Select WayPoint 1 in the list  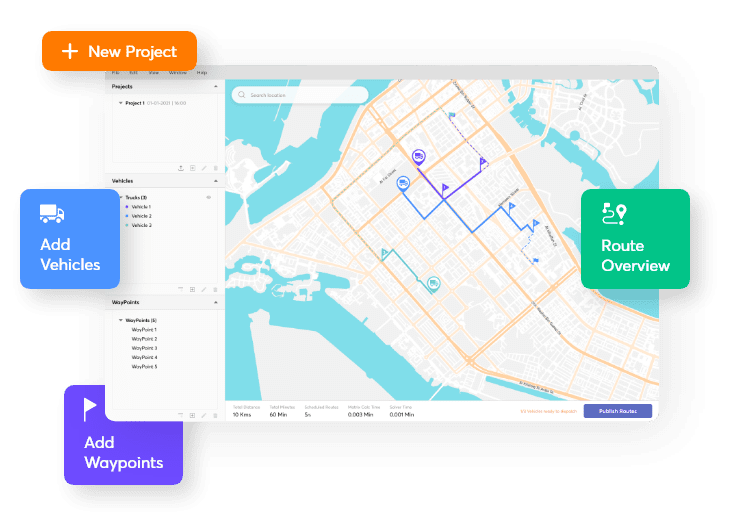[x=144, y=330]
